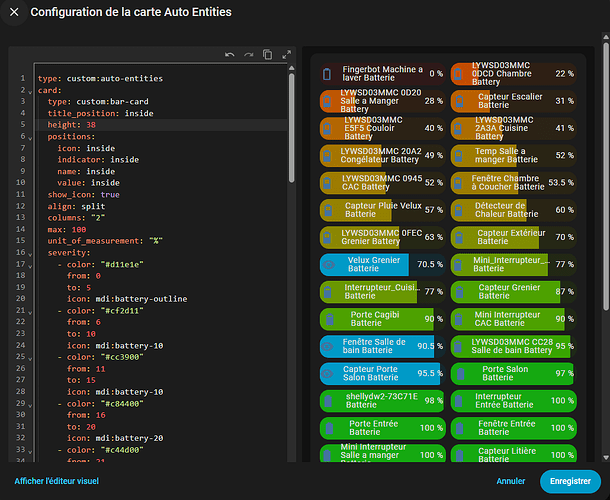Image resolution: width=610 pixels, height=500 pixels.
Task: Click battery icon of Capteur Escalier Battery
Action: pyautogui.click(x=459, y=101)
